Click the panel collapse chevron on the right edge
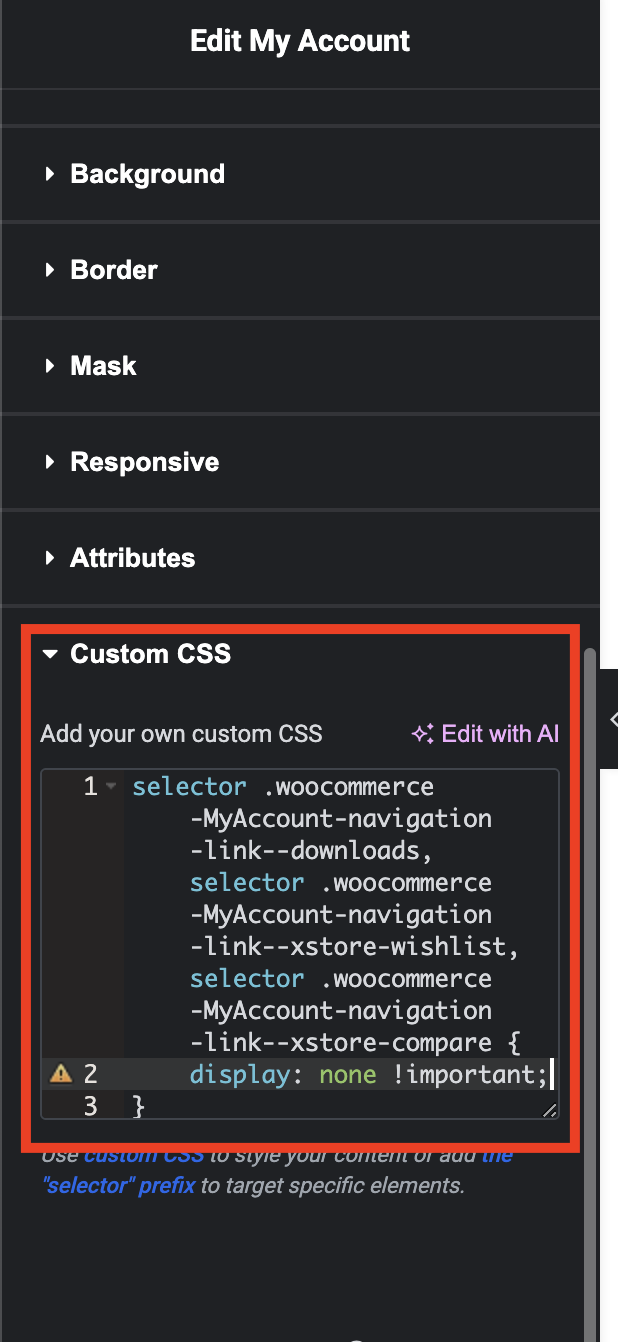Image resolution: width=618 pixels, height=1342 pixels. [612, 719]
